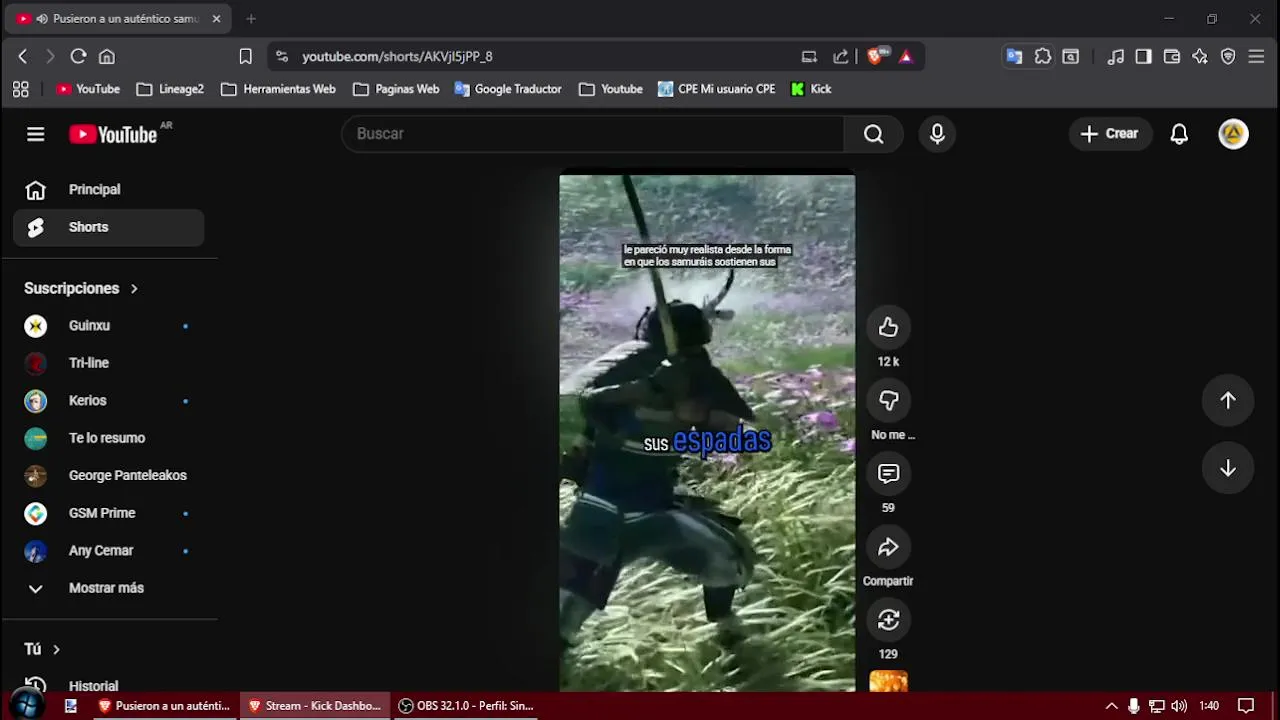1280x720 pixels.
Task: Open Herramientas Web bookmark folder
Action: click(x=278, y=89)
